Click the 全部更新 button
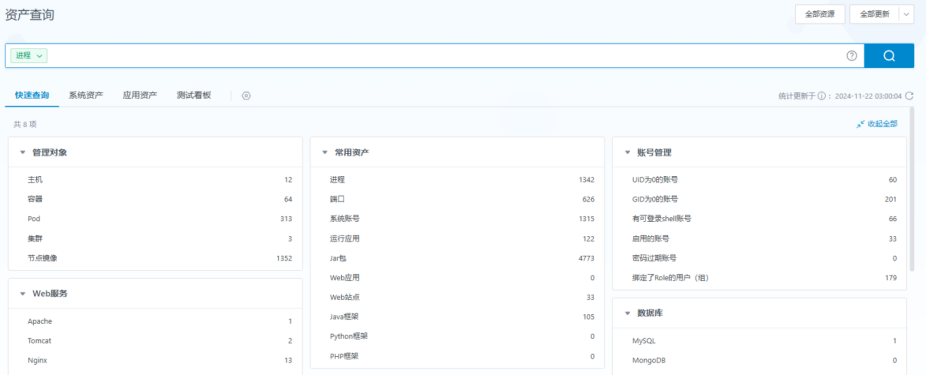This screenshot has height=375, width=926. pyautogui.click(x=875, y=15)
